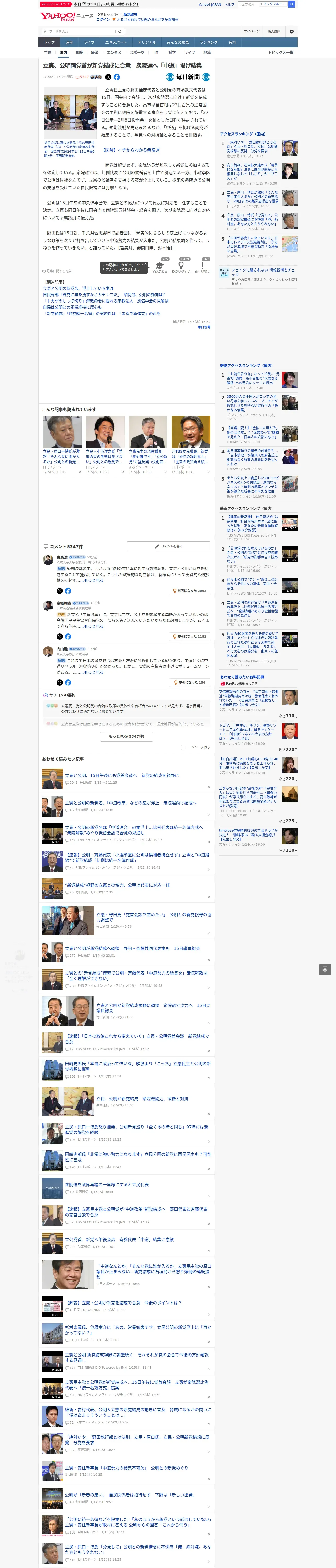Click main article photo thumbnail

[70, 113]
